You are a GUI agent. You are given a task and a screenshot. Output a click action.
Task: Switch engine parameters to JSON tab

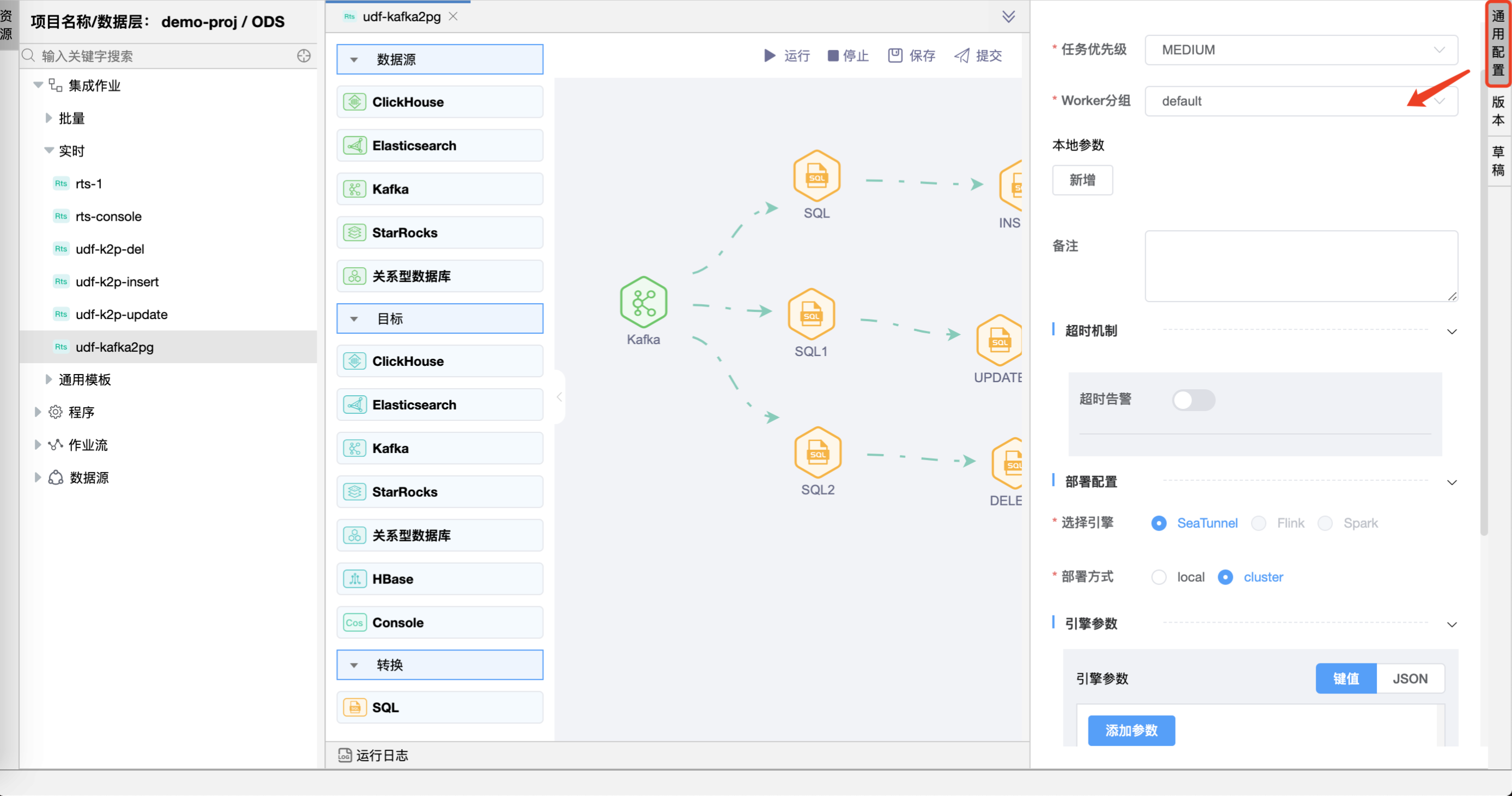[1410, 679]
